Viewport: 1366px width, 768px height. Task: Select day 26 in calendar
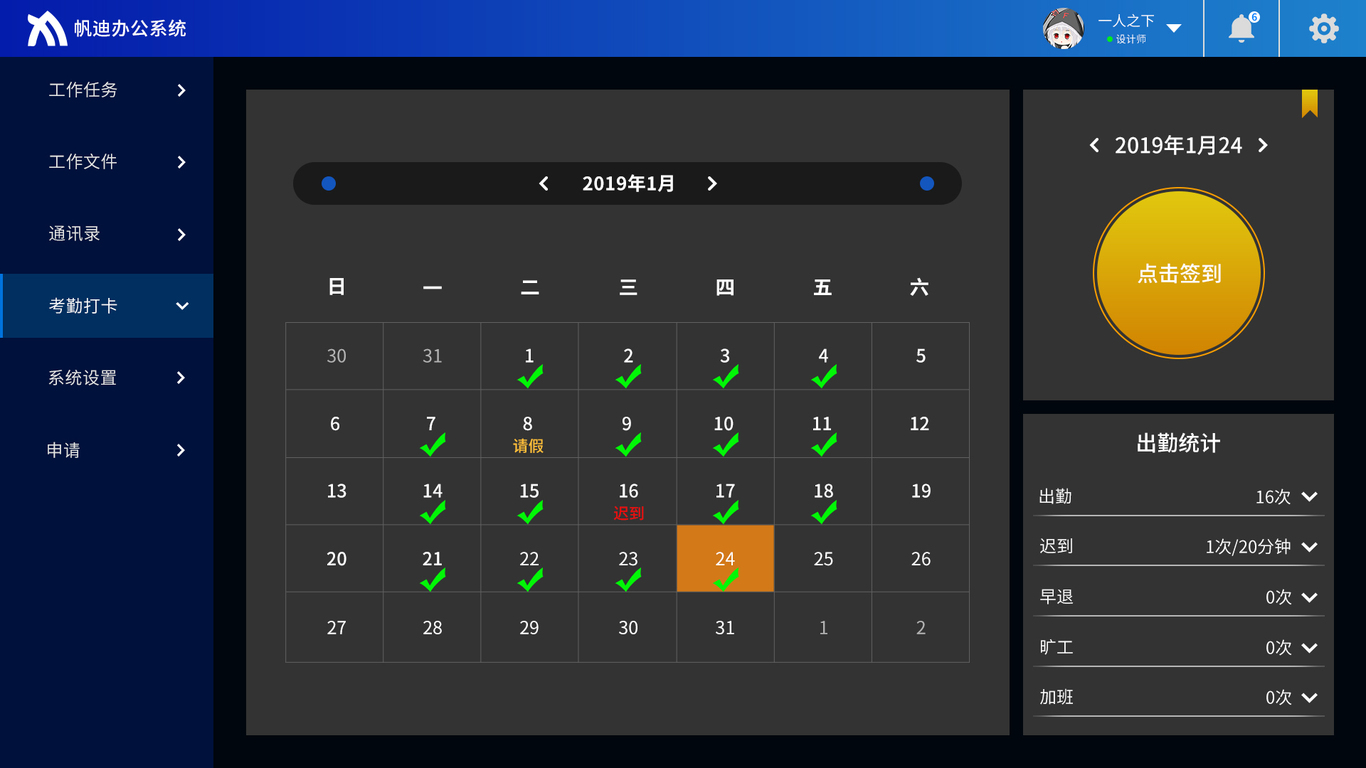[x=921, y=559]
